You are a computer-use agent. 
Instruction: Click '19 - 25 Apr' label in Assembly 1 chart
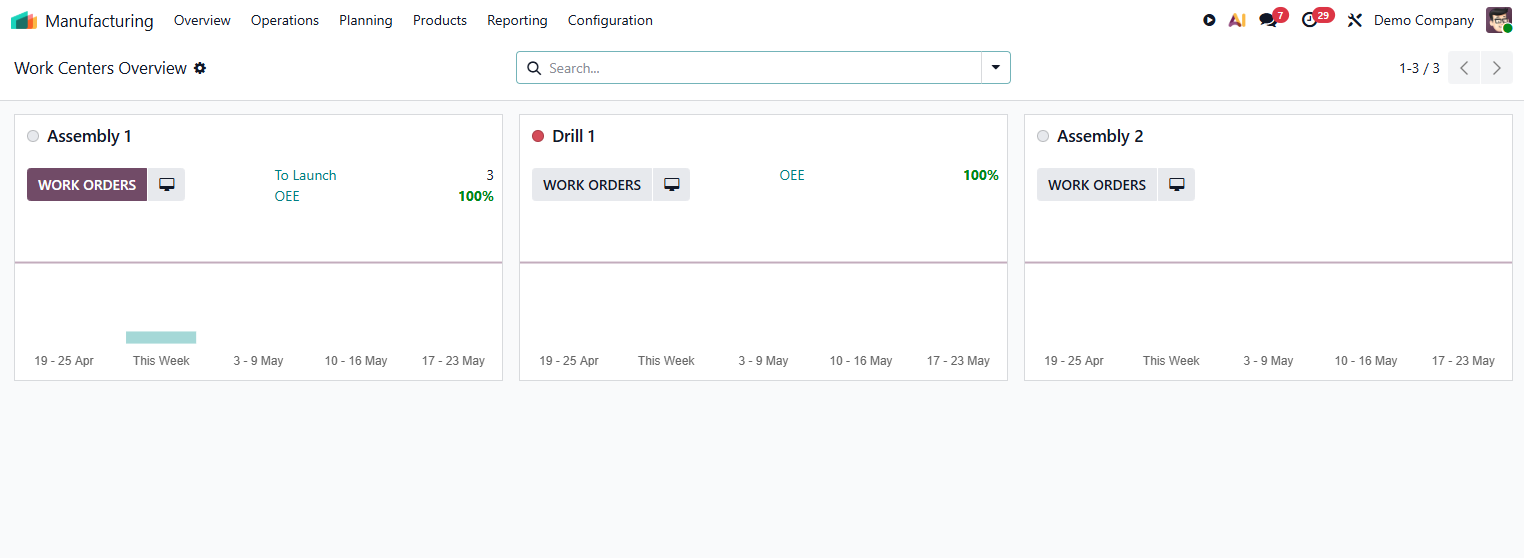coord(64,361)
